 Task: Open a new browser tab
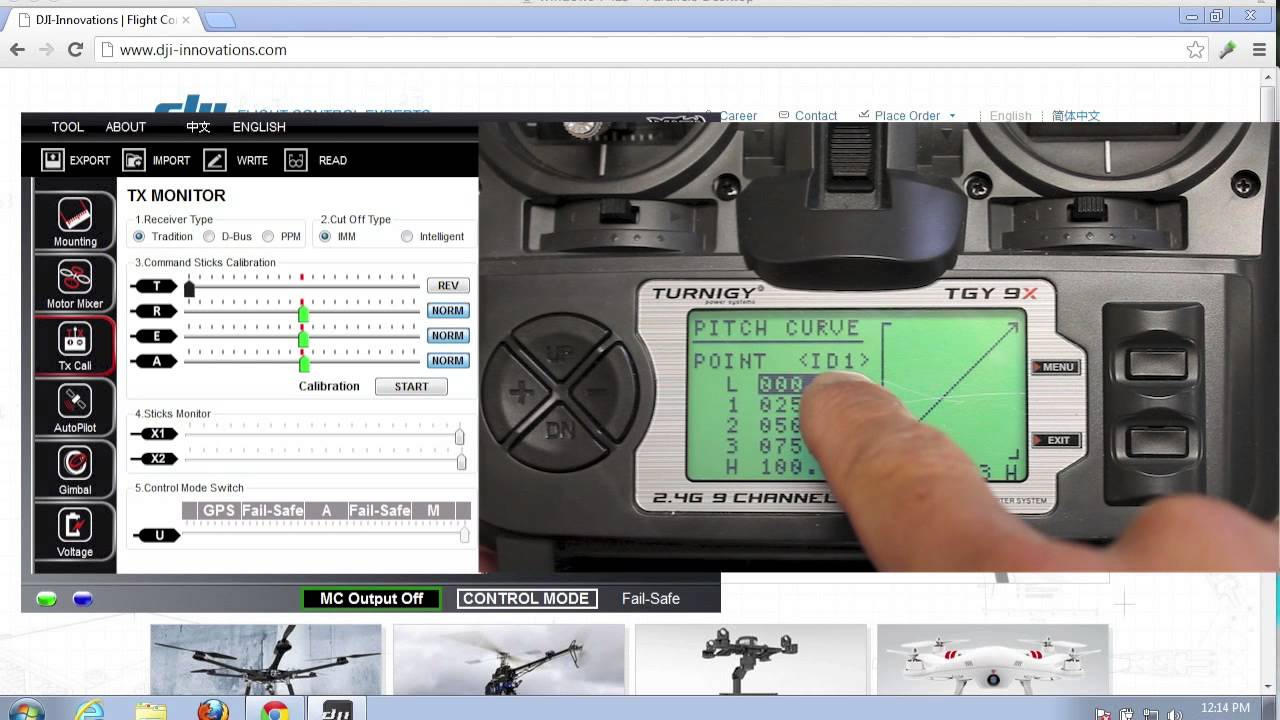pyautogui.click(x=219, y=20)
